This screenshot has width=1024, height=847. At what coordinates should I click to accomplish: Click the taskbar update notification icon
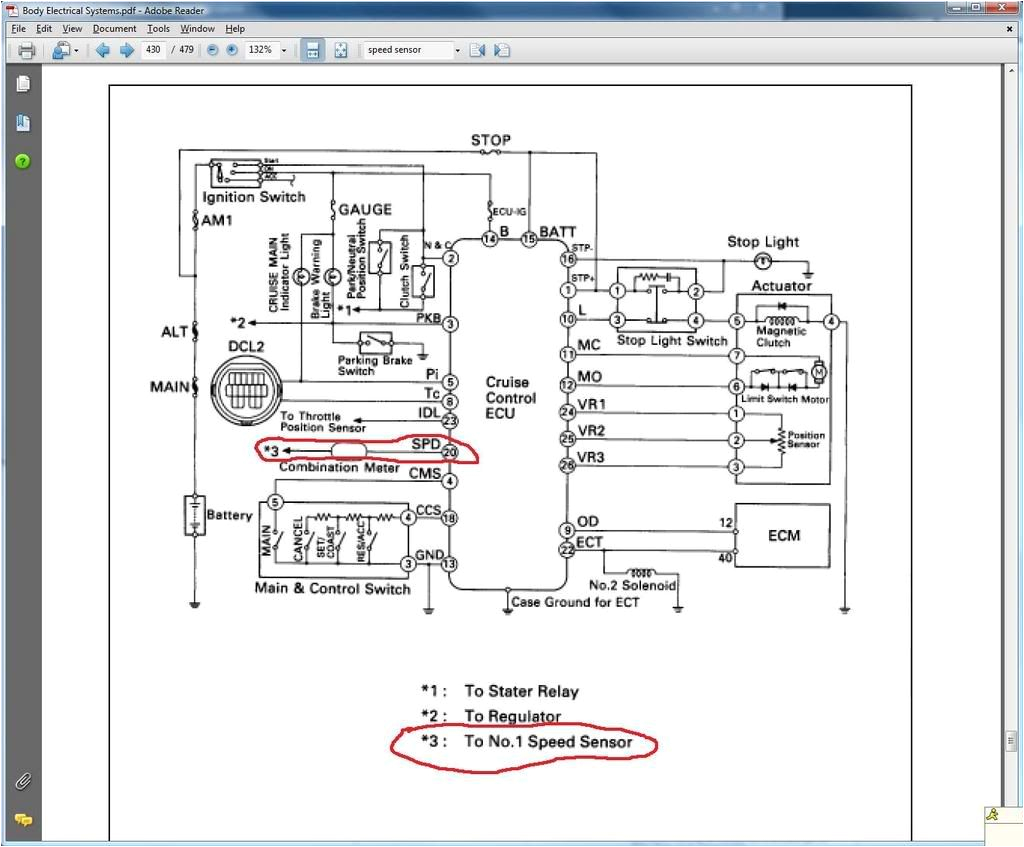tap(992, 815)
